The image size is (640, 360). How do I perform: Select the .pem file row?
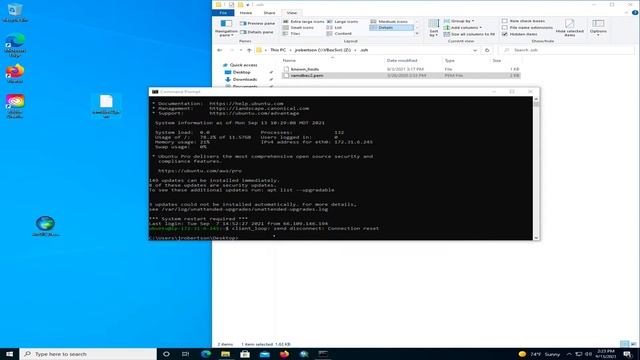[x=401, y=76]
